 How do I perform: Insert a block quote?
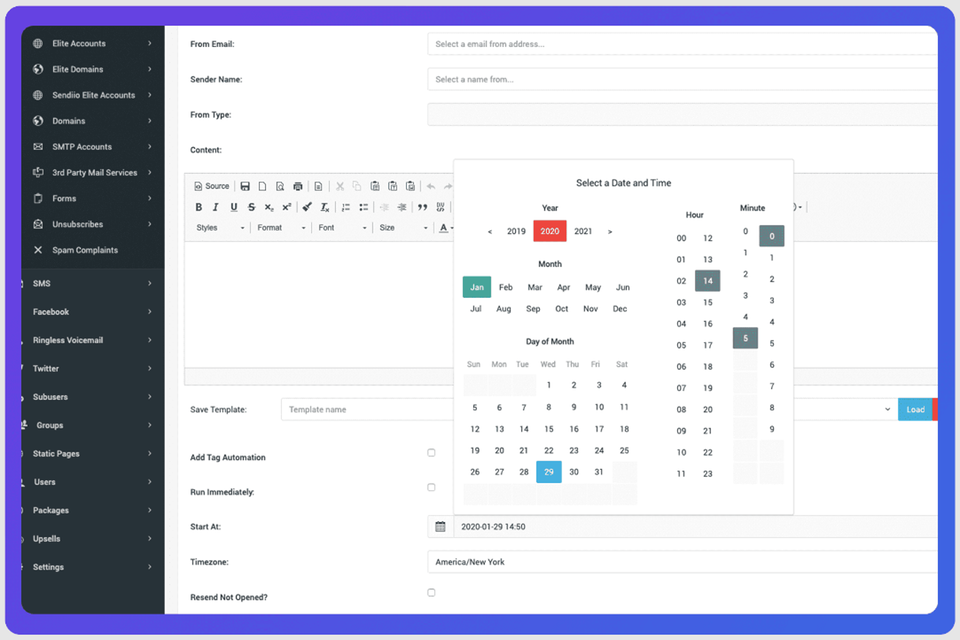[422, 207]
